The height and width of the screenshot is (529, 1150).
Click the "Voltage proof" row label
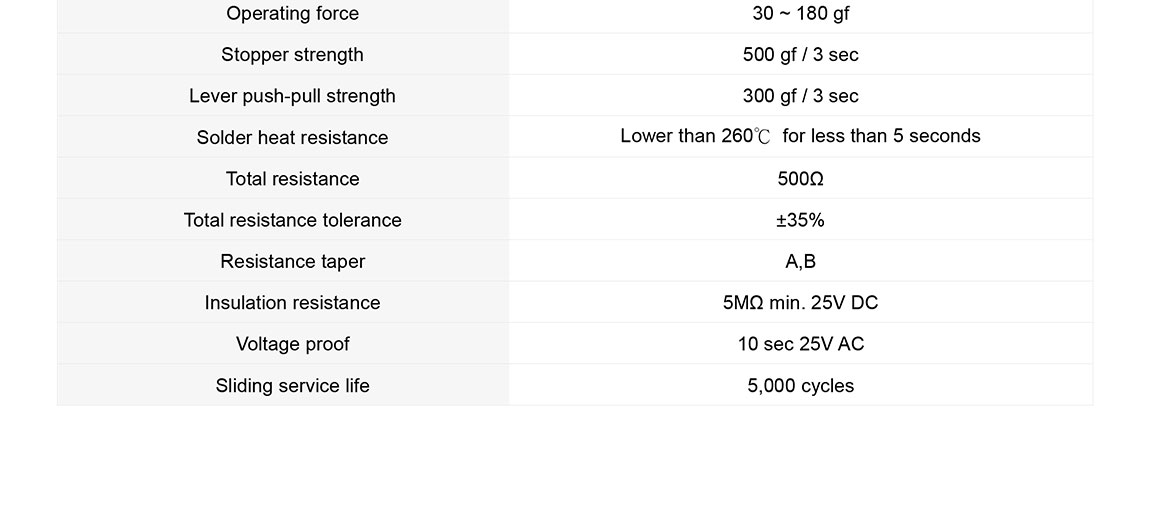(292, 344)
